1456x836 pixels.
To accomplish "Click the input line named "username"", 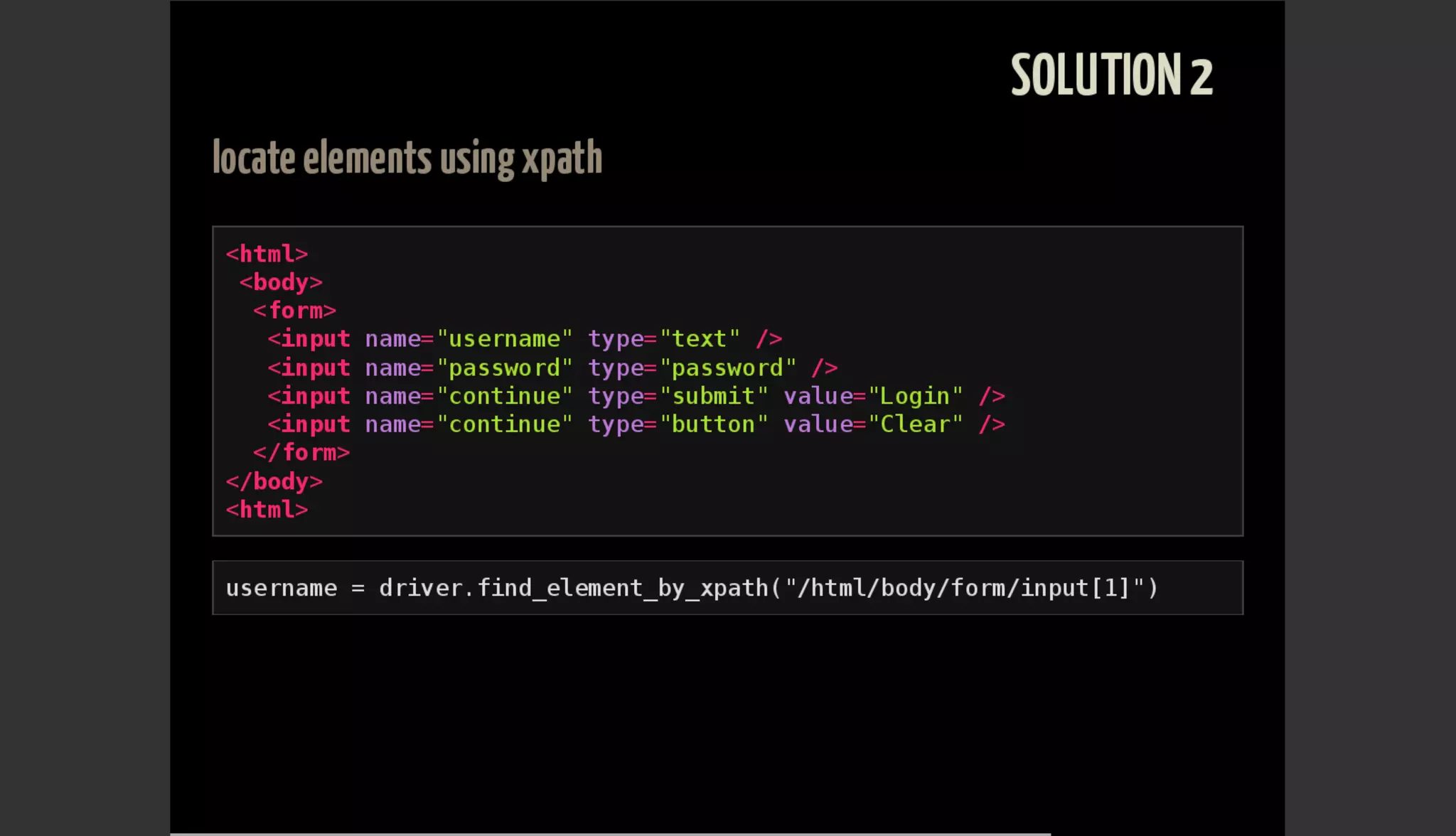I will pos(525,339).
